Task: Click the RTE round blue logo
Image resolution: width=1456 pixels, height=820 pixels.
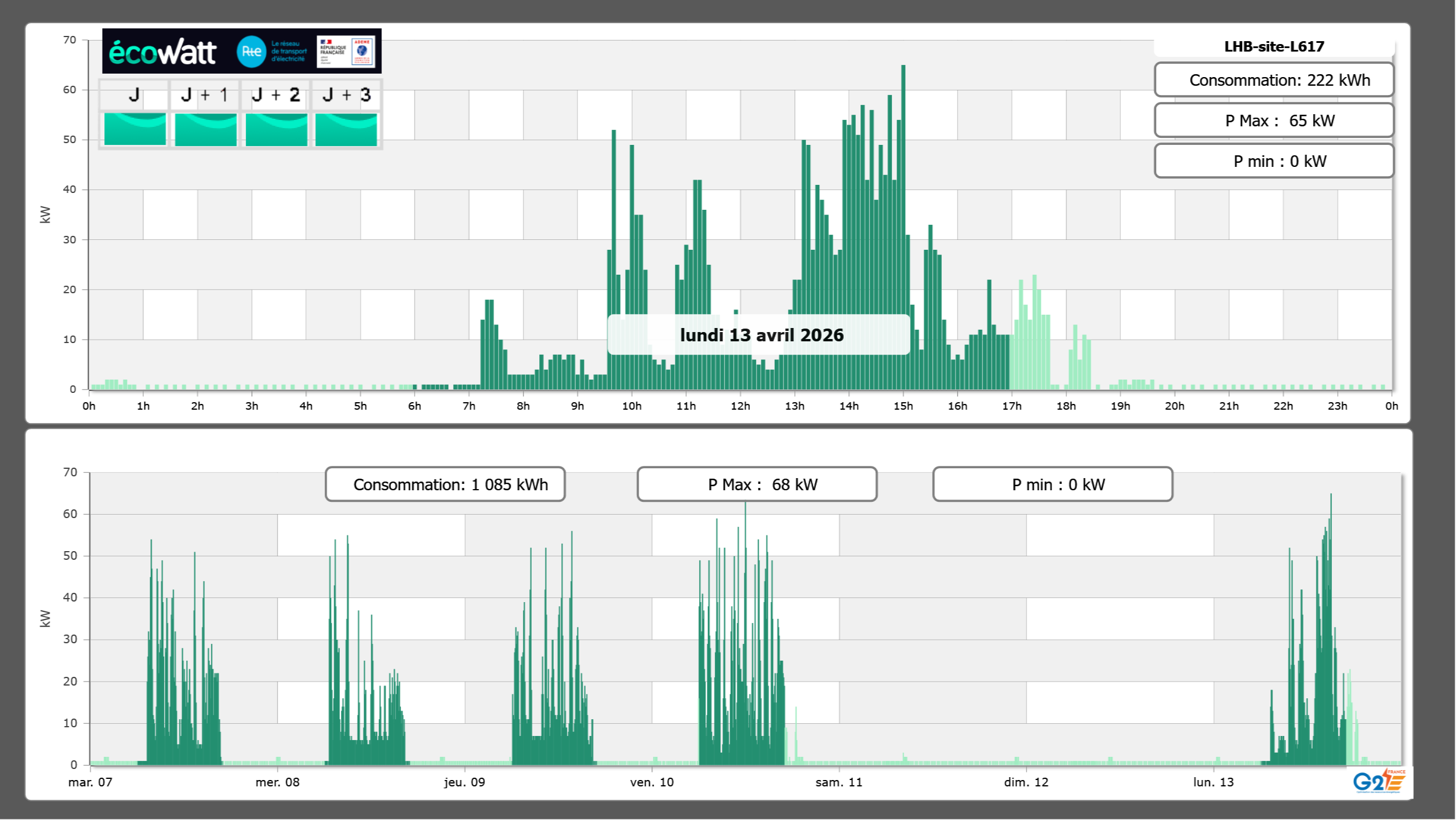Action: click(x=251, y=52)
